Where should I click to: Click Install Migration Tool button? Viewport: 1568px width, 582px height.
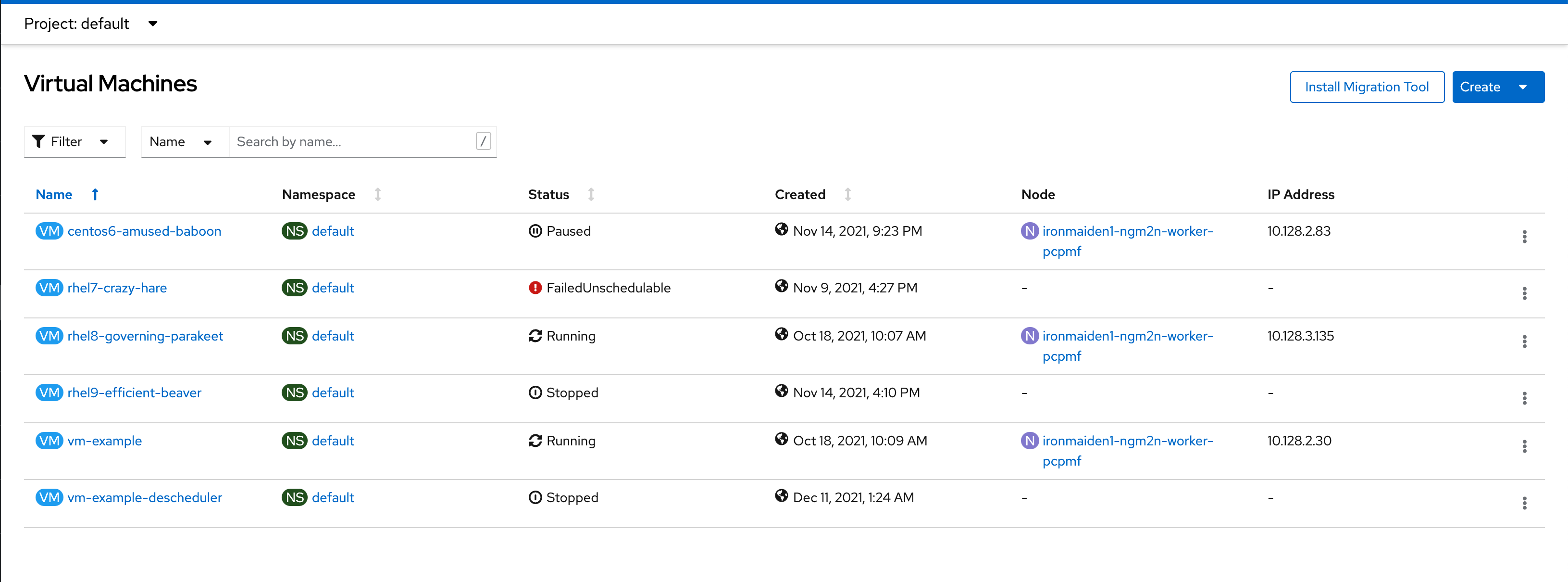pos(1366,87)
